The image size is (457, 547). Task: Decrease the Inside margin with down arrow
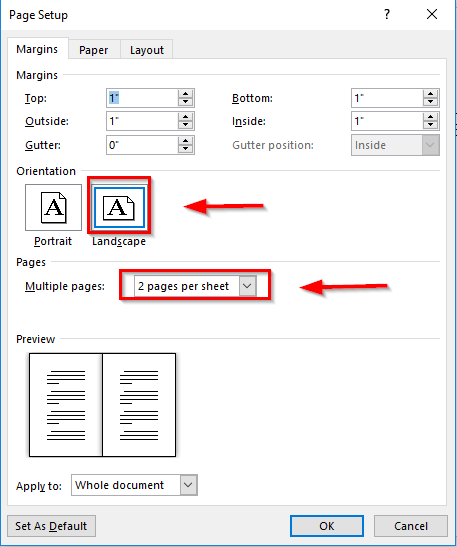click(430, 125)
